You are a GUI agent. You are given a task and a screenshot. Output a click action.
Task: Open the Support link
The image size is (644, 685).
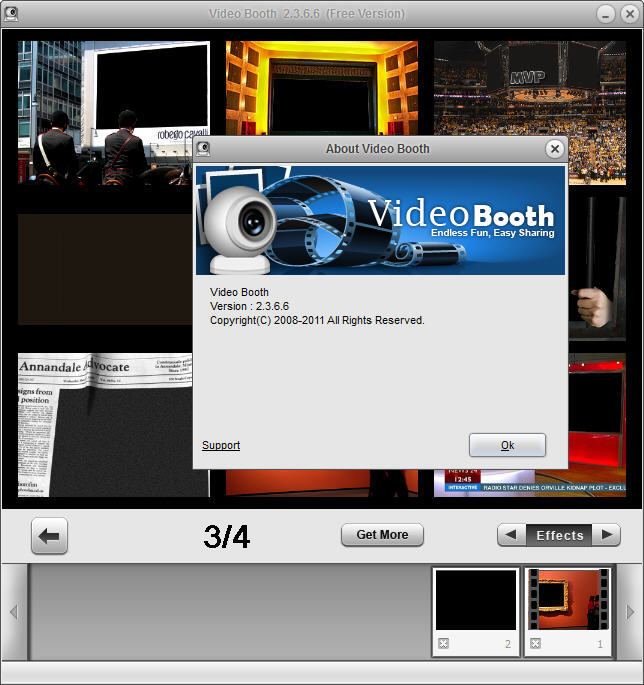(x=221, y=445)
